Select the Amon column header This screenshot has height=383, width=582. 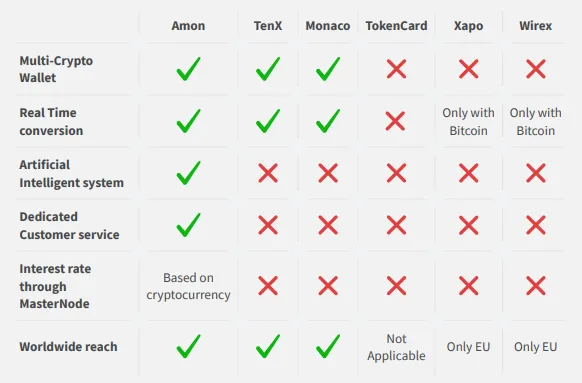point(188,26)
